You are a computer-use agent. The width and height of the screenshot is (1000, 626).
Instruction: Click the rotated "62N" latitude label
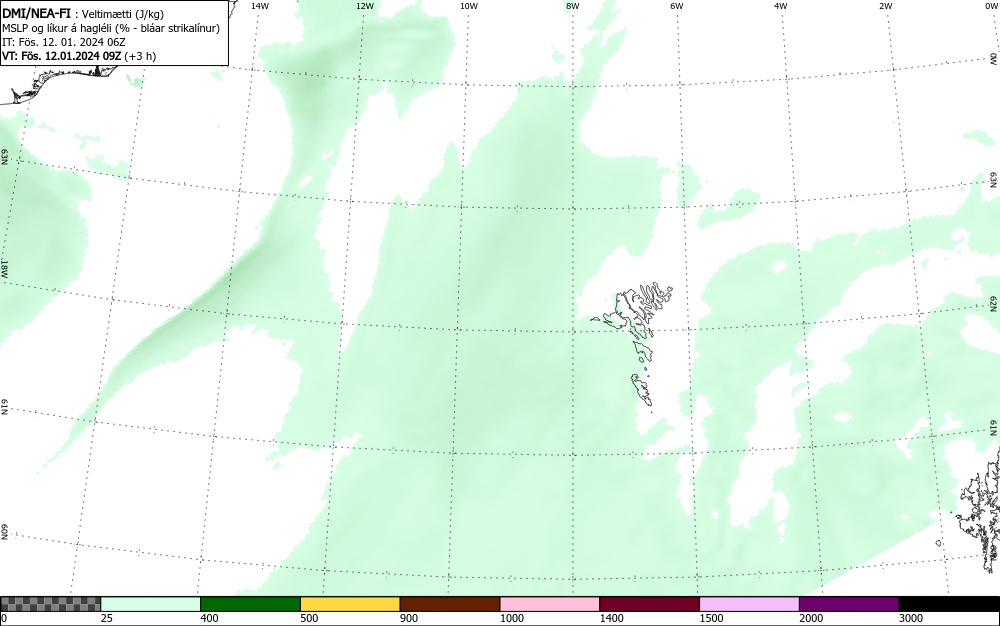click(993, 304)
